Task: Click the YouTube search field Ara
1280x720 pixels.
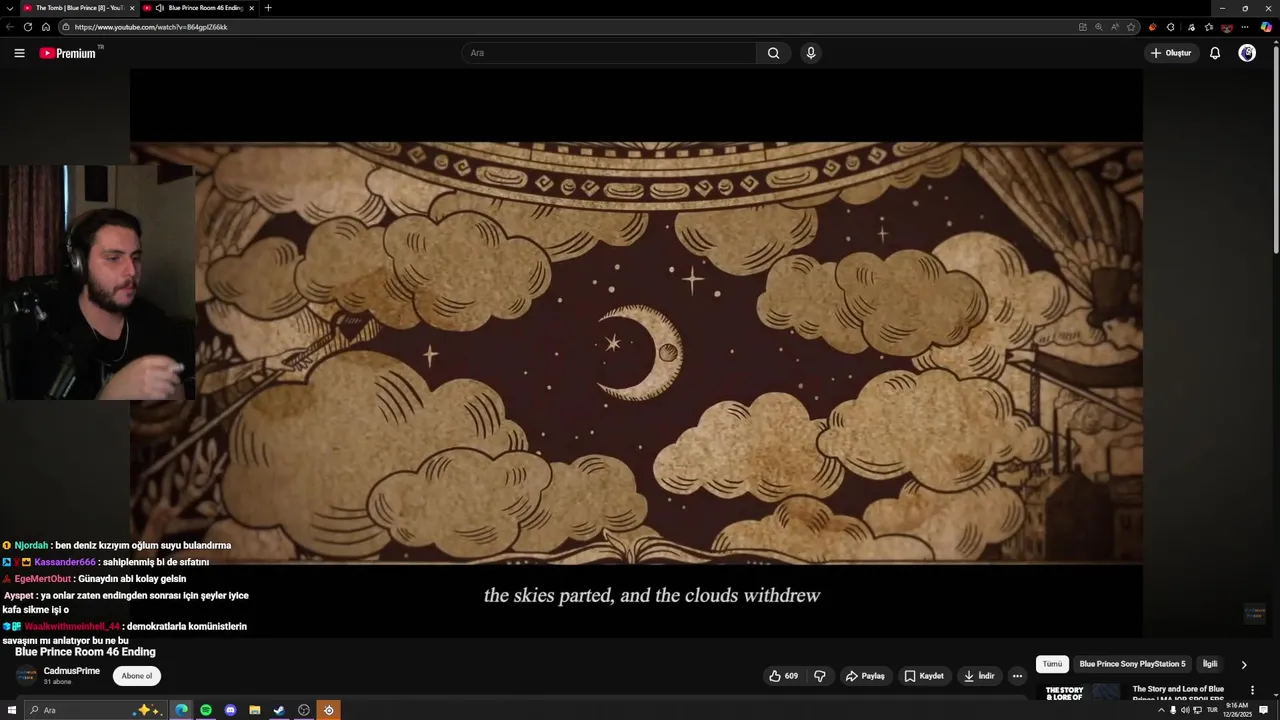Action: [x=610, y=53]
